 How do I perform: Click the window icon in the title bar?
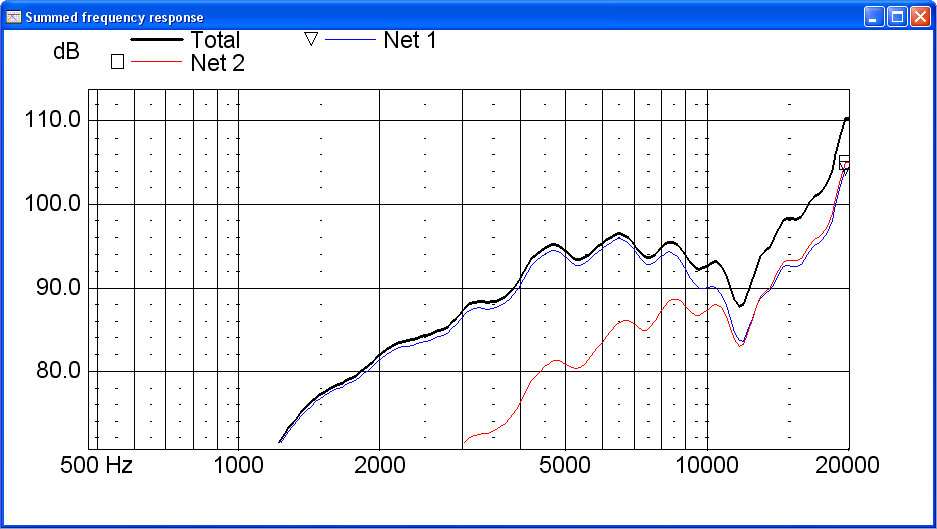coord(13,17)
